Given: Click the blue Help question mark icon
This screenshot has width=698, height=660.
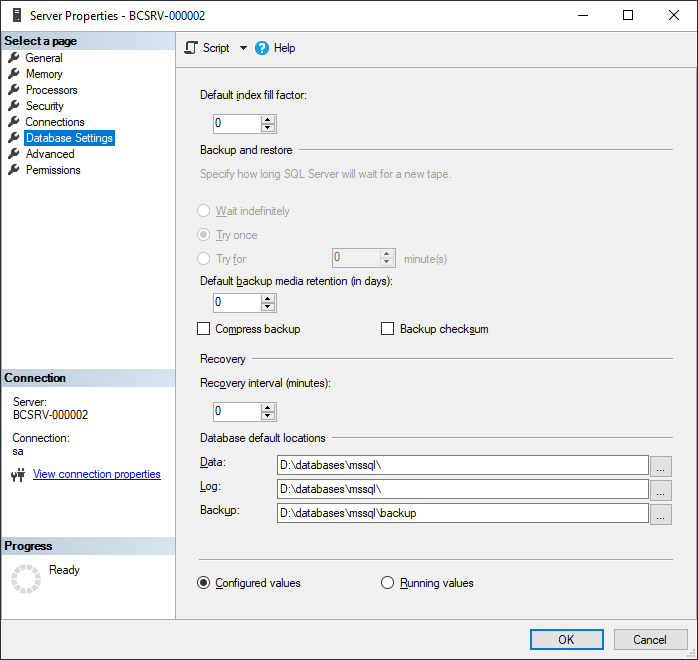Looking at the screenshot, I should 262,48.
